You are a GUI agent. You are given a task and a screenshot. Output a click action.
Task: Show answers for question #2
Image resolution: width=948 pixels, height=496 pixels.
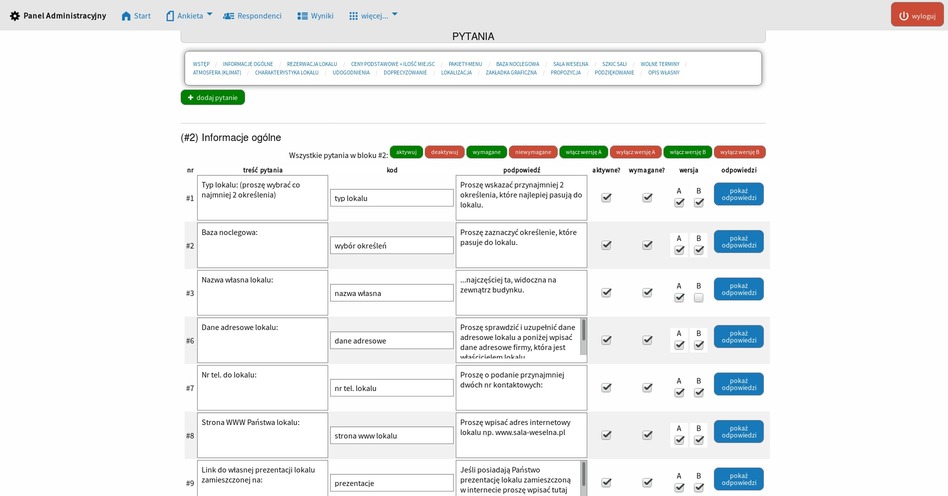738,242
